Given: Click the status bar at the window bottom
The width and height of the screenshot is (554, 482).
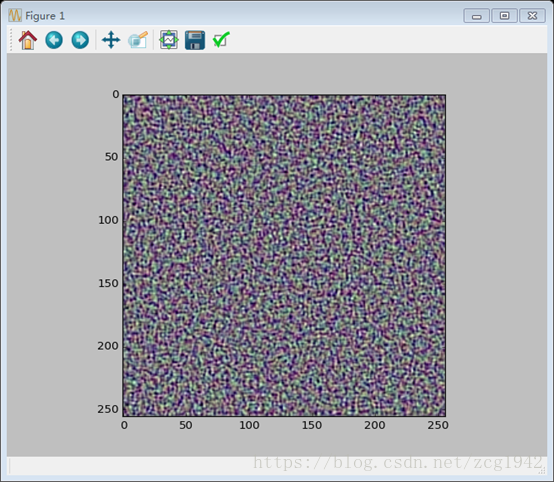Looking at the screenshot, I should point(277,466).
